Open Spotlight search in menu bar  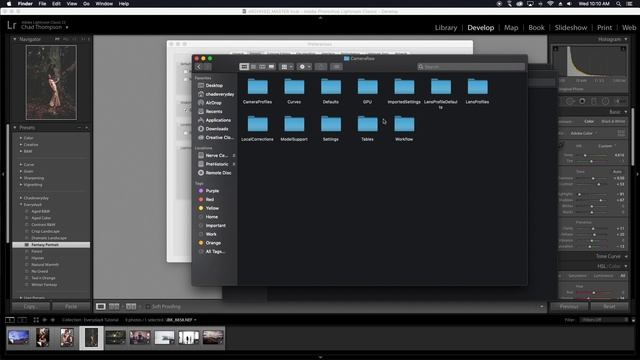tap(618, 4)
